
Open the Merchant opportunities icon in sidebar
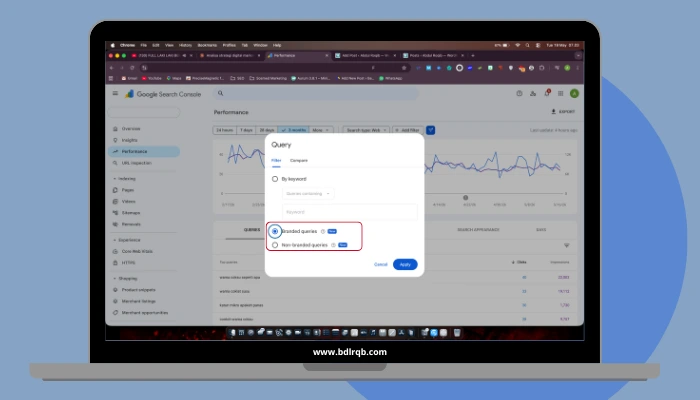coord(115,312)
